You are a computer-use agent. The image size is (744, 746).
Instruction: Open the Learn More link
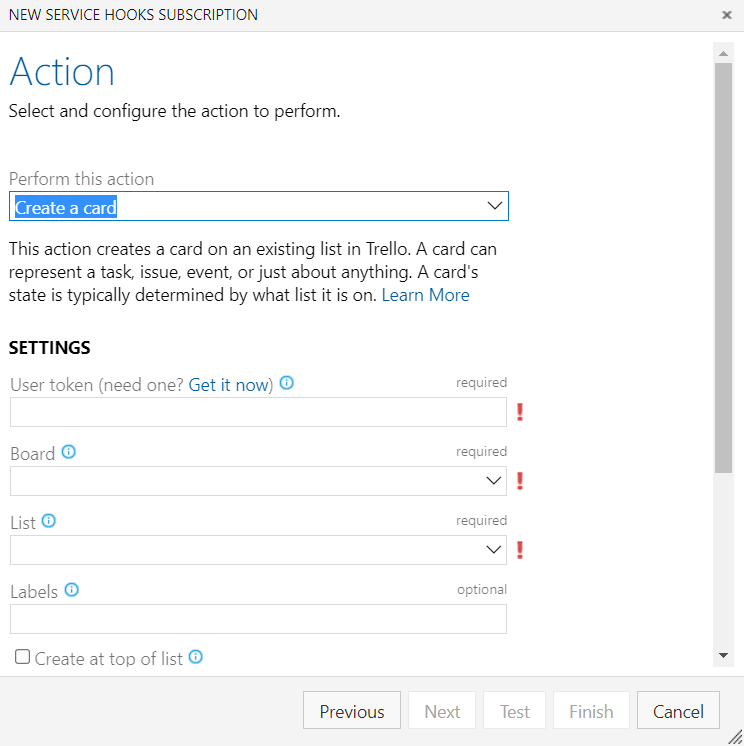[425, 295]
